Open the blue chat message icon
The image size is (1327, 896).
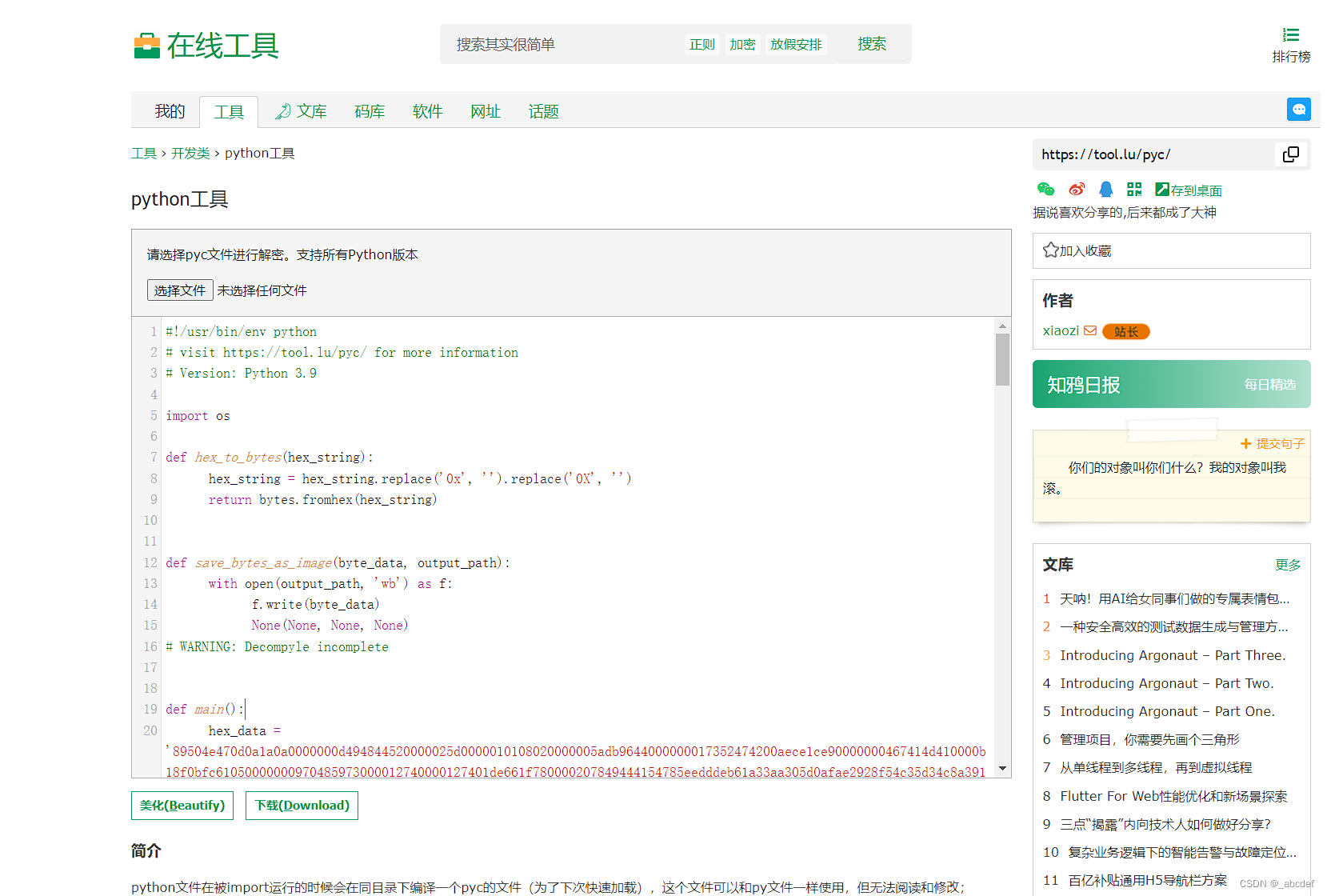(x=1298, y=110)
